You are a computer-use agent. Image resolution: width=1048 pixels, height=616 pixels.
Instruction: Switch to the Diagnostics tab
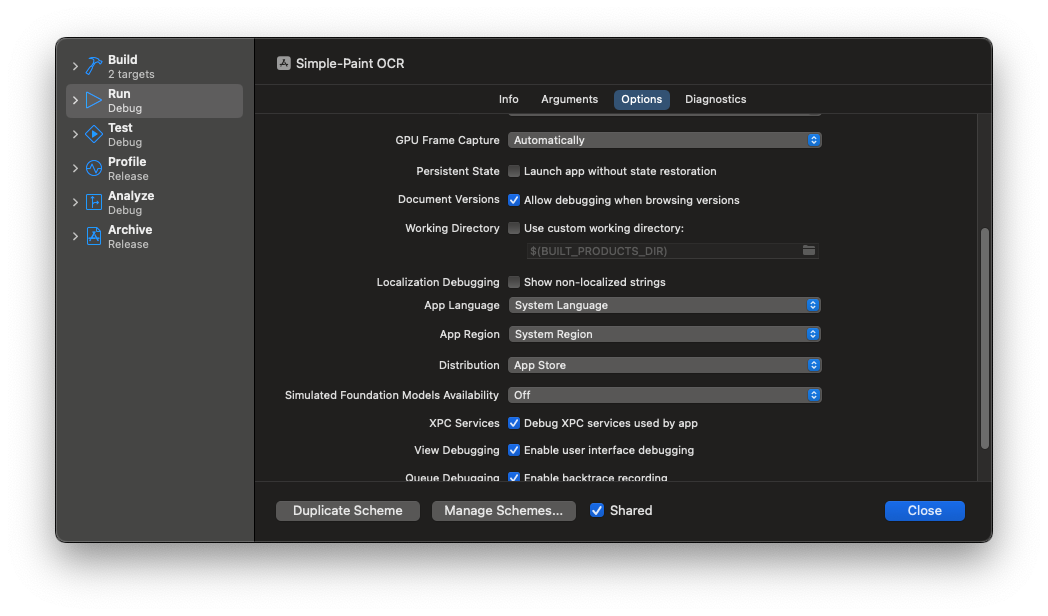point(715,99)
